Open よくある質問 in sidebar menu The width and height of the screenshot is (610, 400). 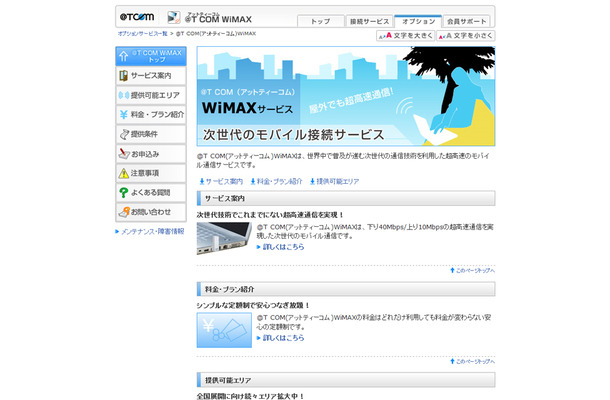(151, 193)
